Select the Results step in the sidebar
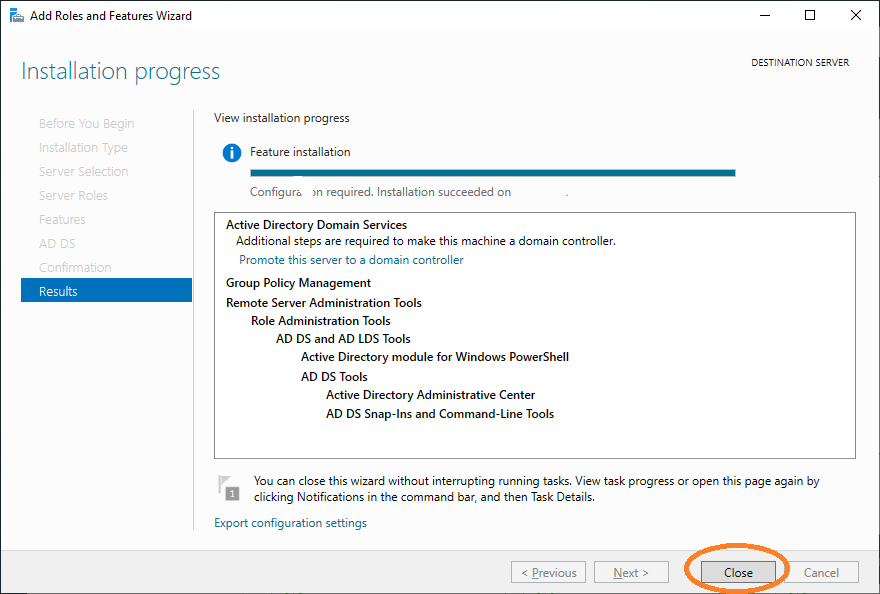Screen dimensions: 880x594 pyautogui.click(x=60, y=289)
